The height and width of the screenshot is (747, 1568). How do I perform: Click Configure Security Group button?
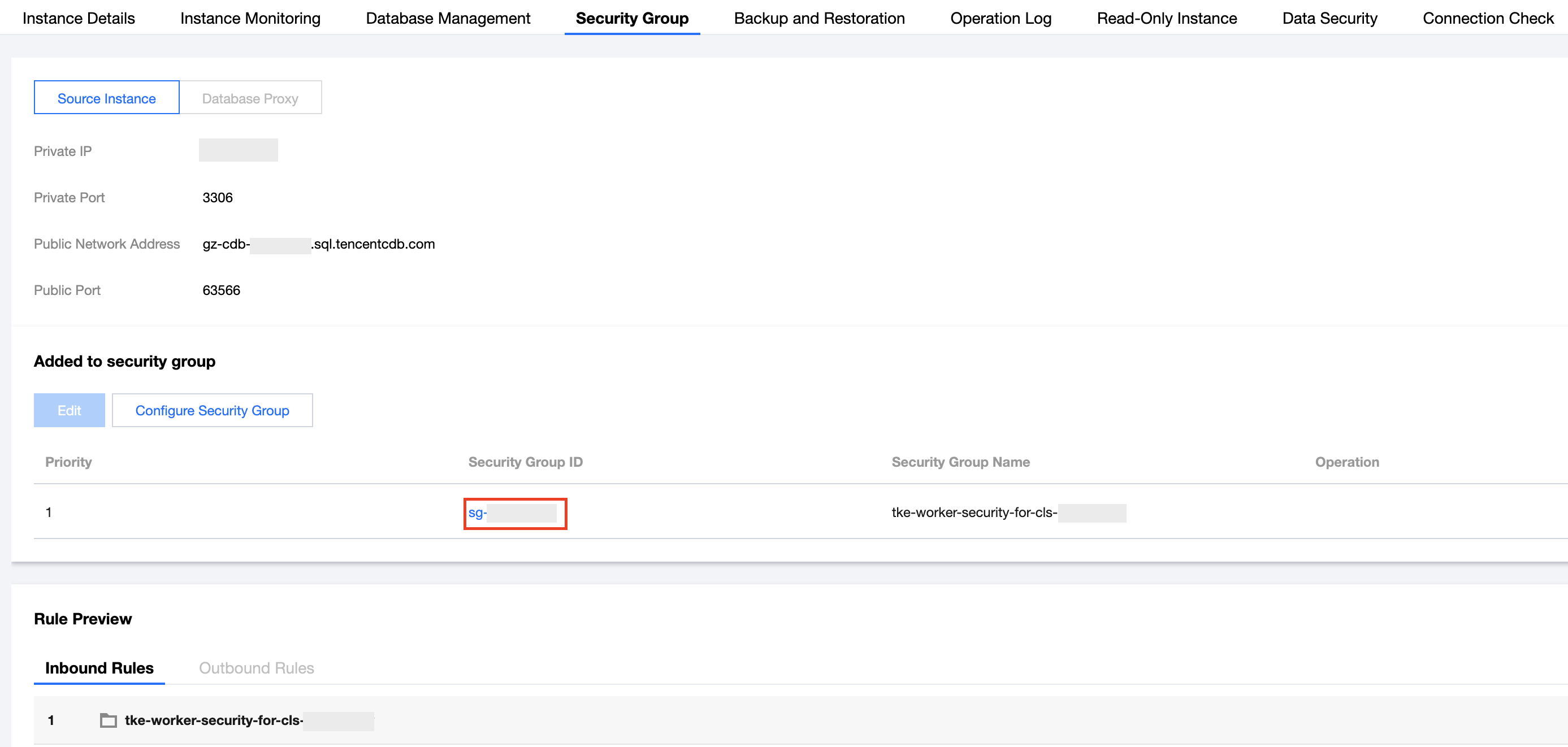pos(212,411)
